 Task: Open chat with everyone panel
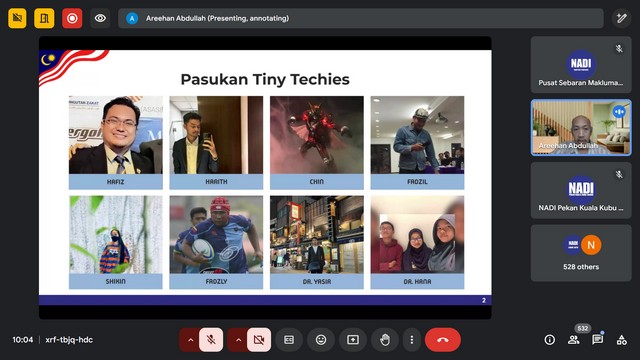point(598,340)
